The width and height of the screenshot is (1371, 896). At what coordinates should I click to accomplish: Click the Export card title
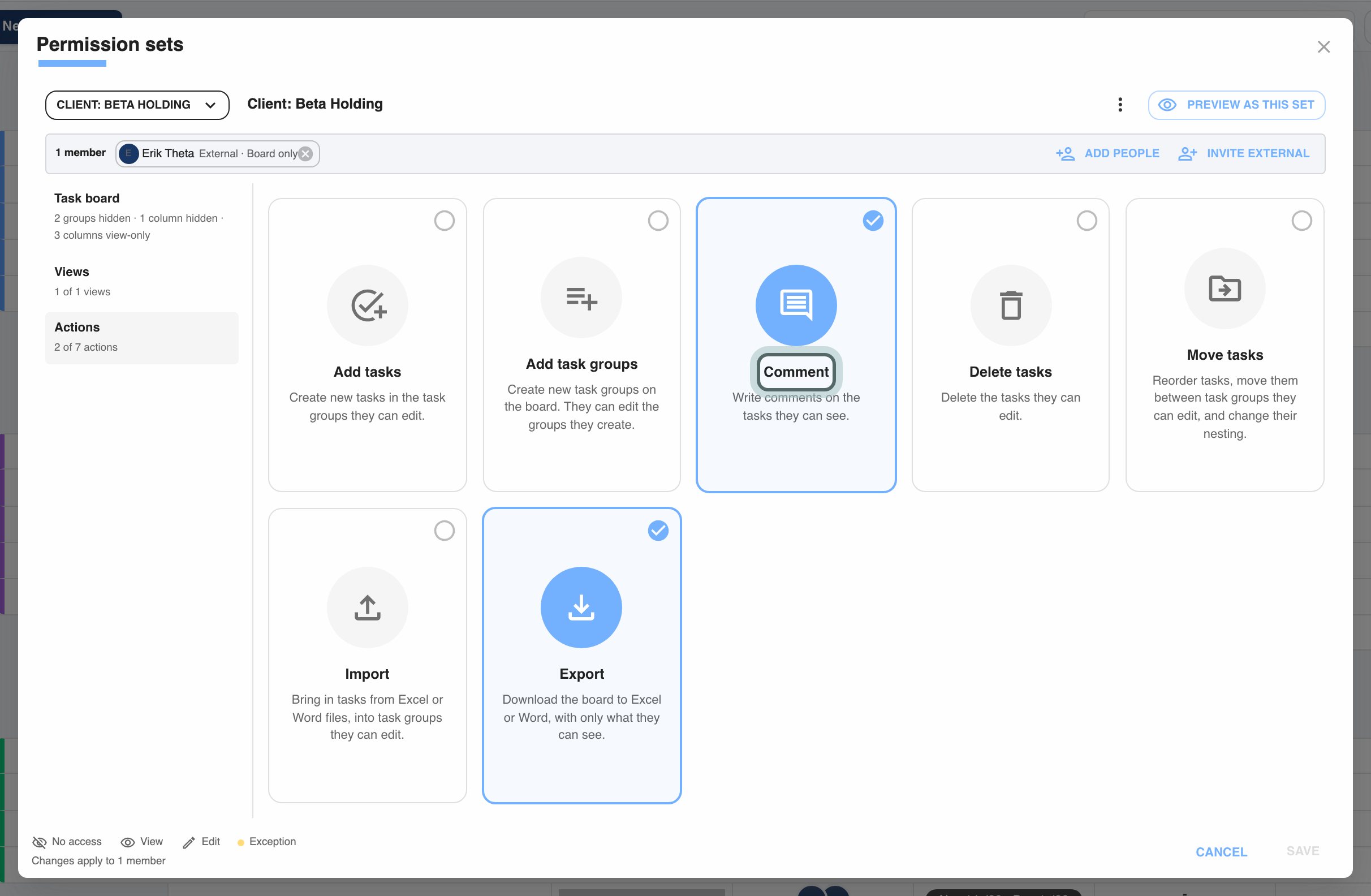[x=581, y=674]
